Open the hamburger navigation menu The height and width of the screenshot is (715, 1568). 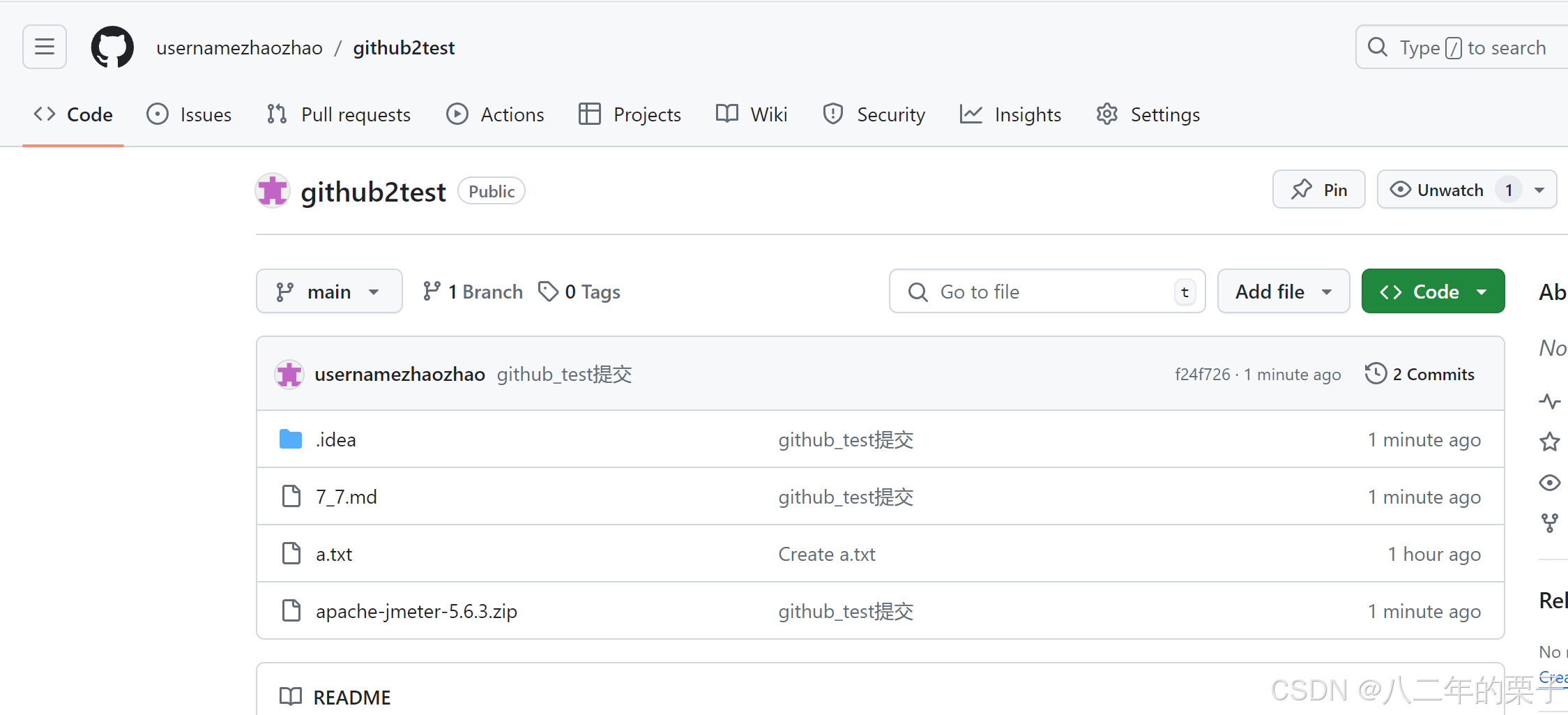tap(45, 47)
